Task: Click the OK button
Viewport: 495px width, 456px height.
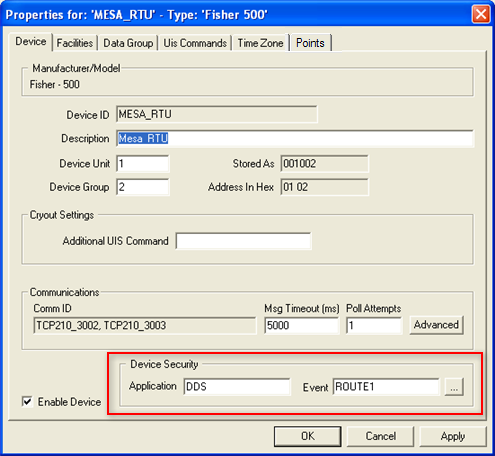Action: tap(308, 436)
